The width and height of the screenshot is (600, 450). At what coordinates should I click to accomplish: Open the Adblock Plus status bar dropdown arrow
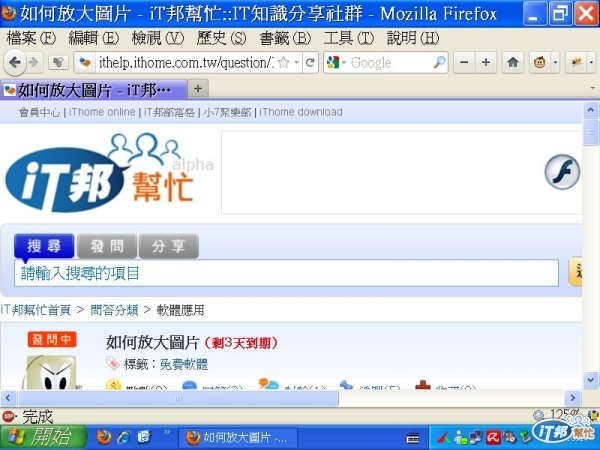coord(16,416)
